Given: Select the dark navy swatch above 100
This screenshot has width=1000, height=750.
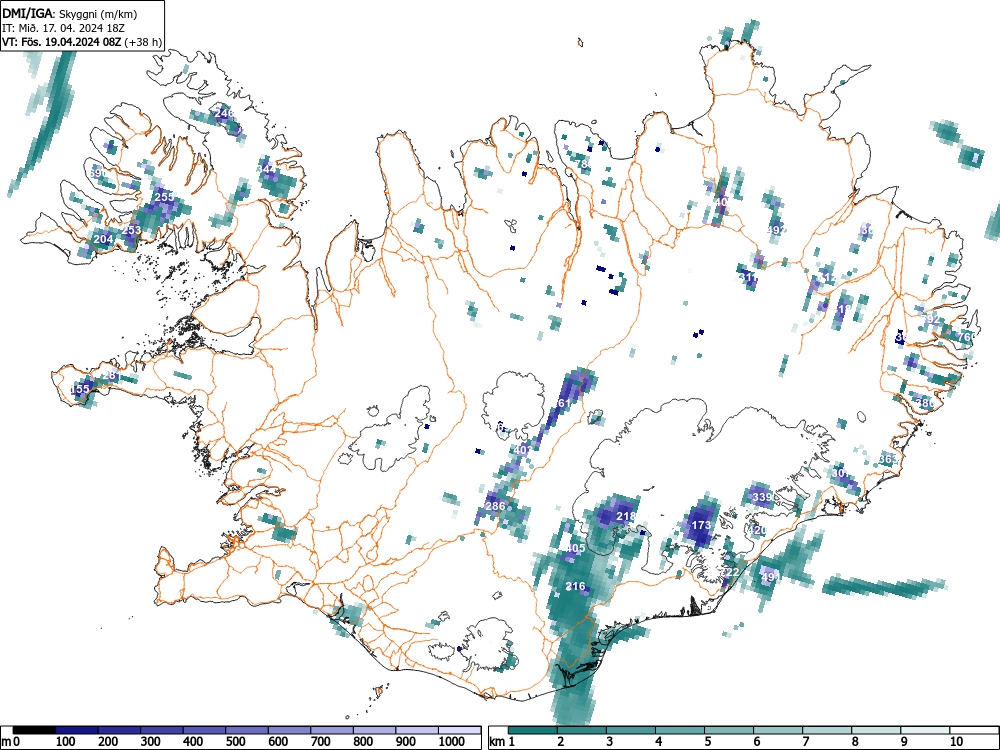Looking at the screenshot, I should (77, 730).
